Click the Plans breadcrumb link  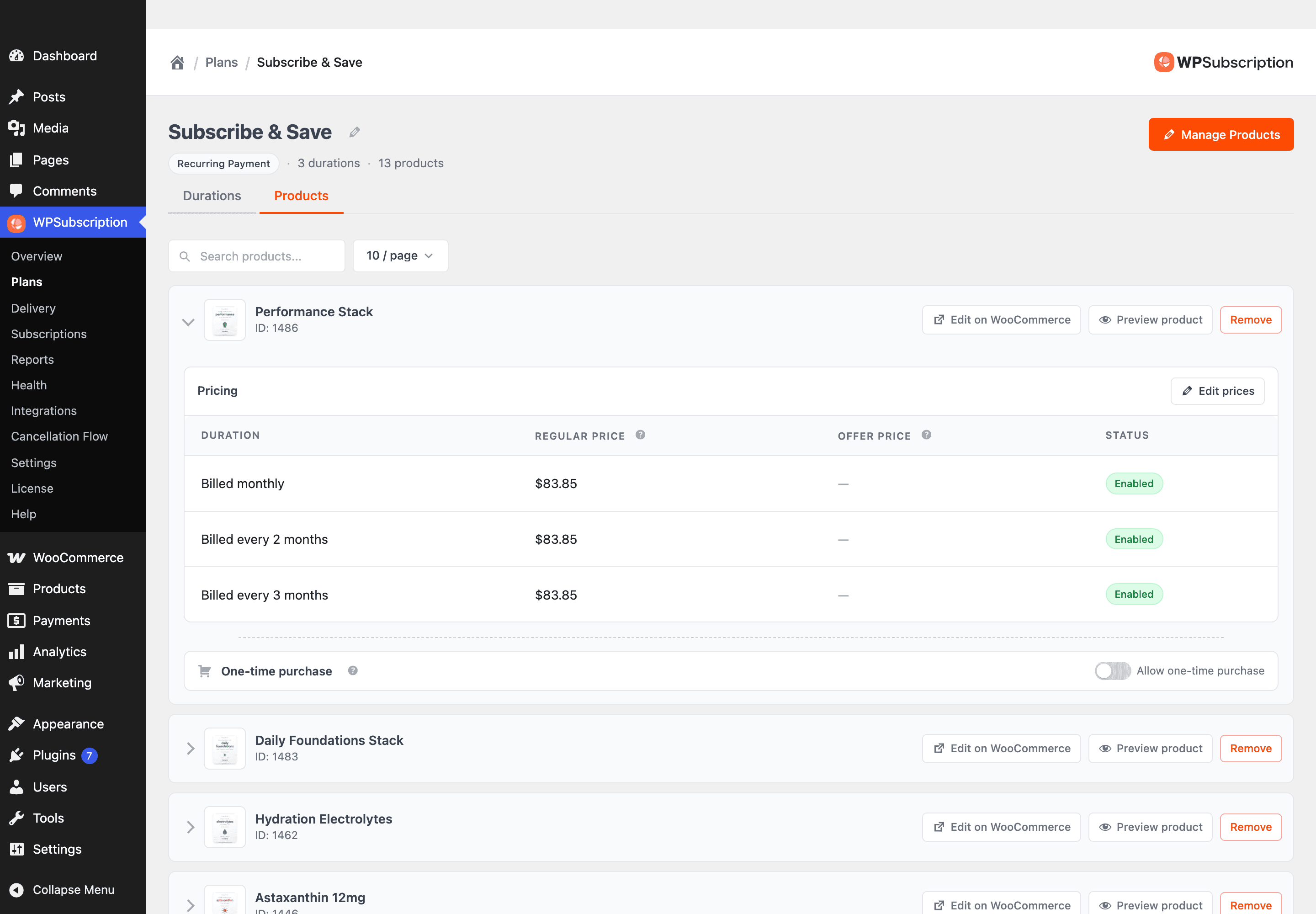[x=222, y=63]
